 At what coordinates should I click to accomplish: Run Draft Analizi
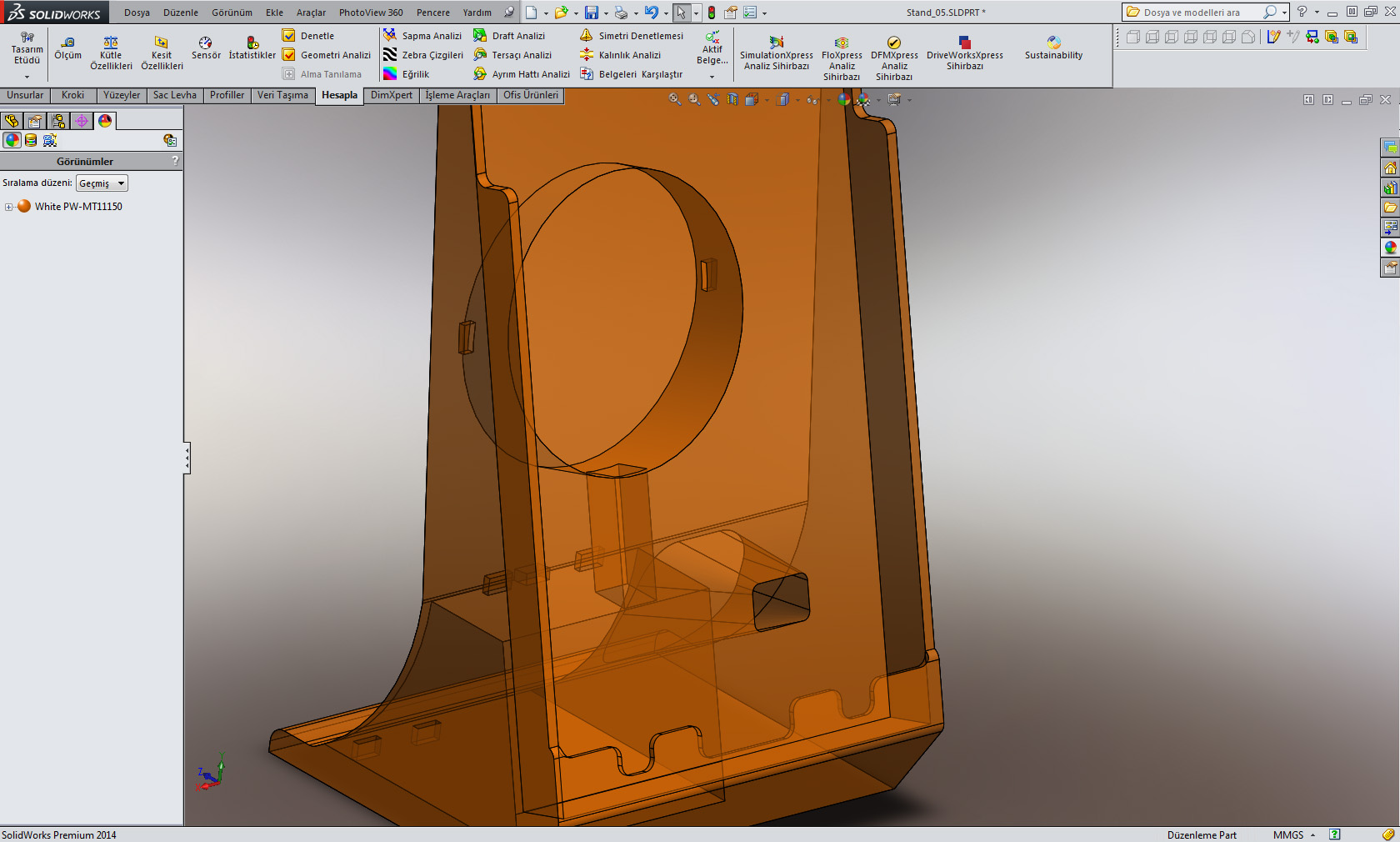[x=509, y=36]
